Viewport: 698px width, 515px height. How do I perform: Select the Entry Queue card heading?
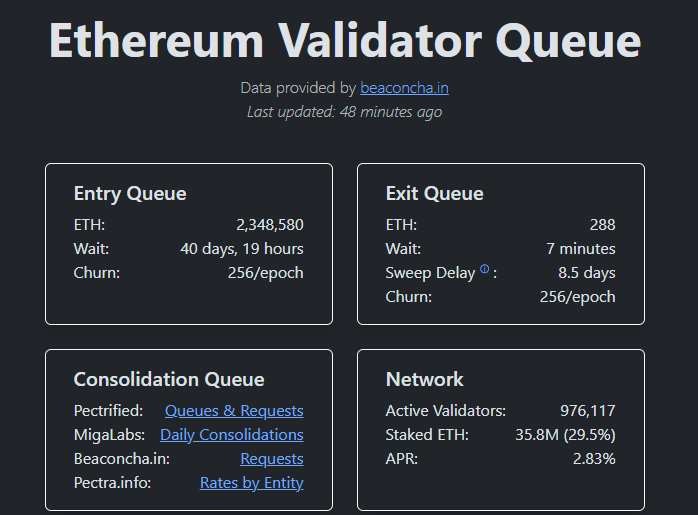click(x=130, y=194)
